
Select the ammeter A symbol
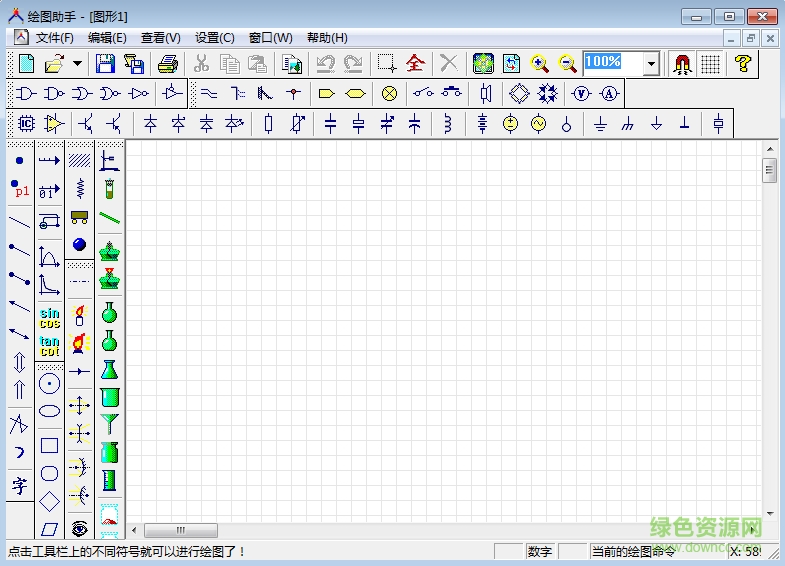pyautogui.click(x=609, y=94)
